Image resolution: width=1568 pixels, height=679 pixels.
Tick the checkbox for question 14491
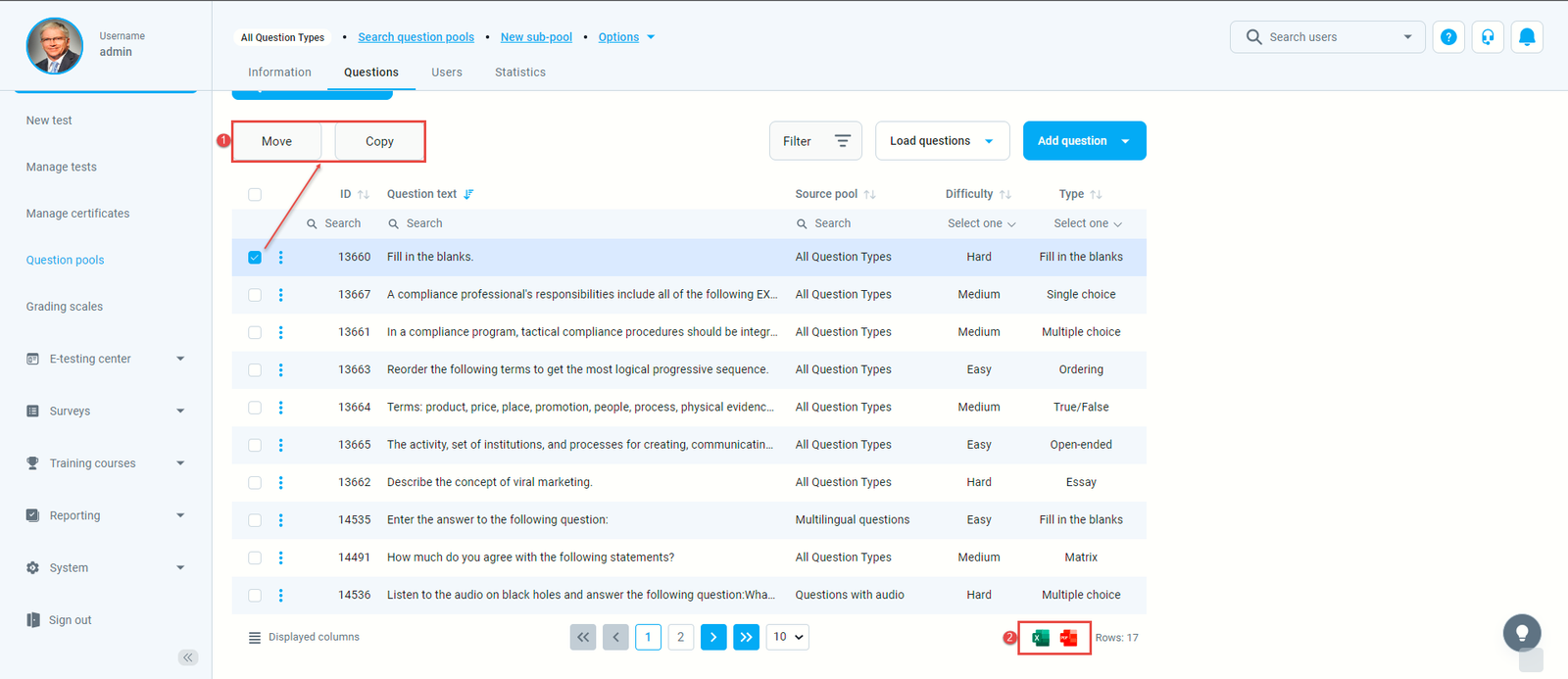click(255, 558)
